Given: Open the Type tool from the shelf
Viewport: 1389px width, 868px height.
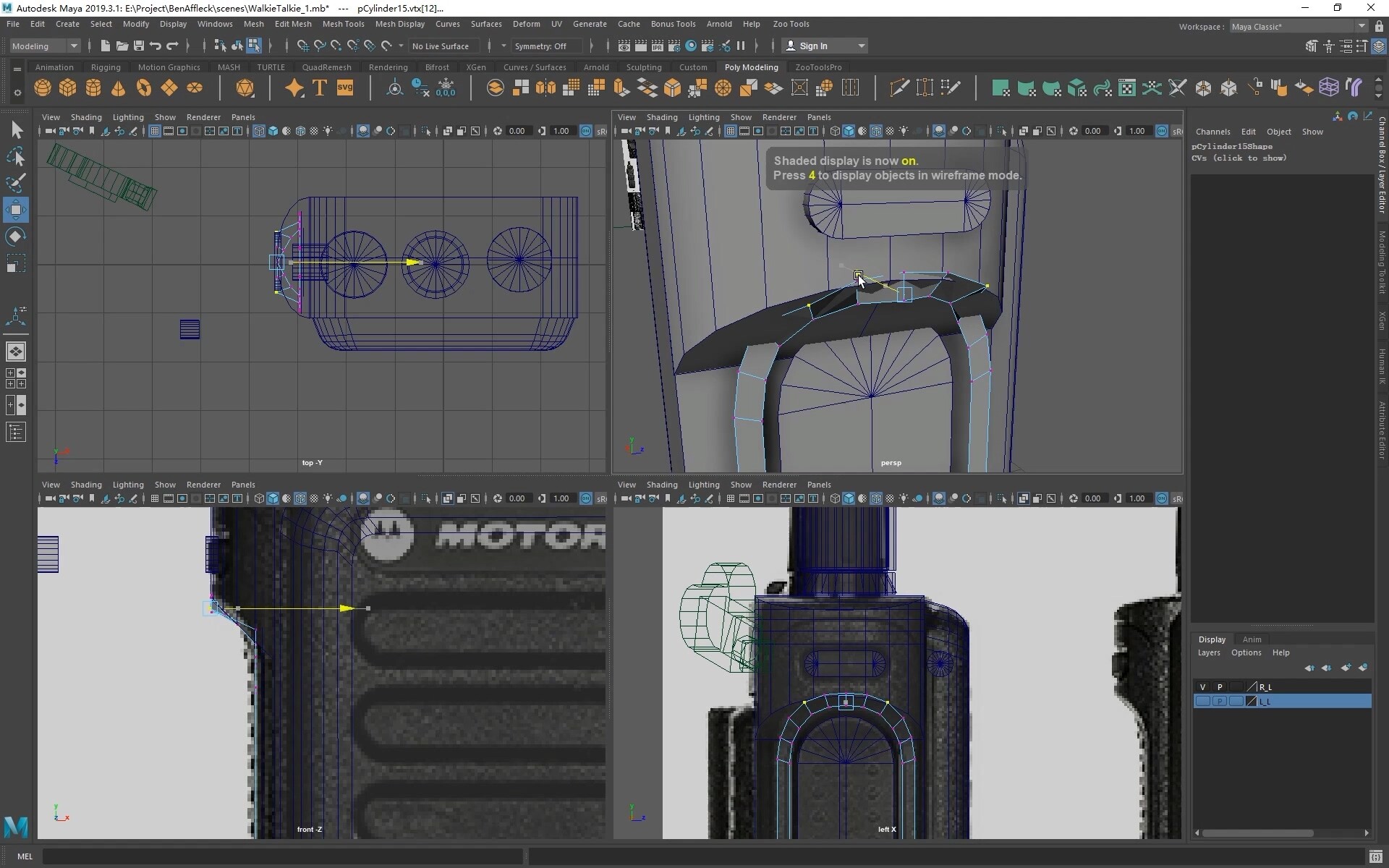Looking at the screenshot, I should [318, 88].
